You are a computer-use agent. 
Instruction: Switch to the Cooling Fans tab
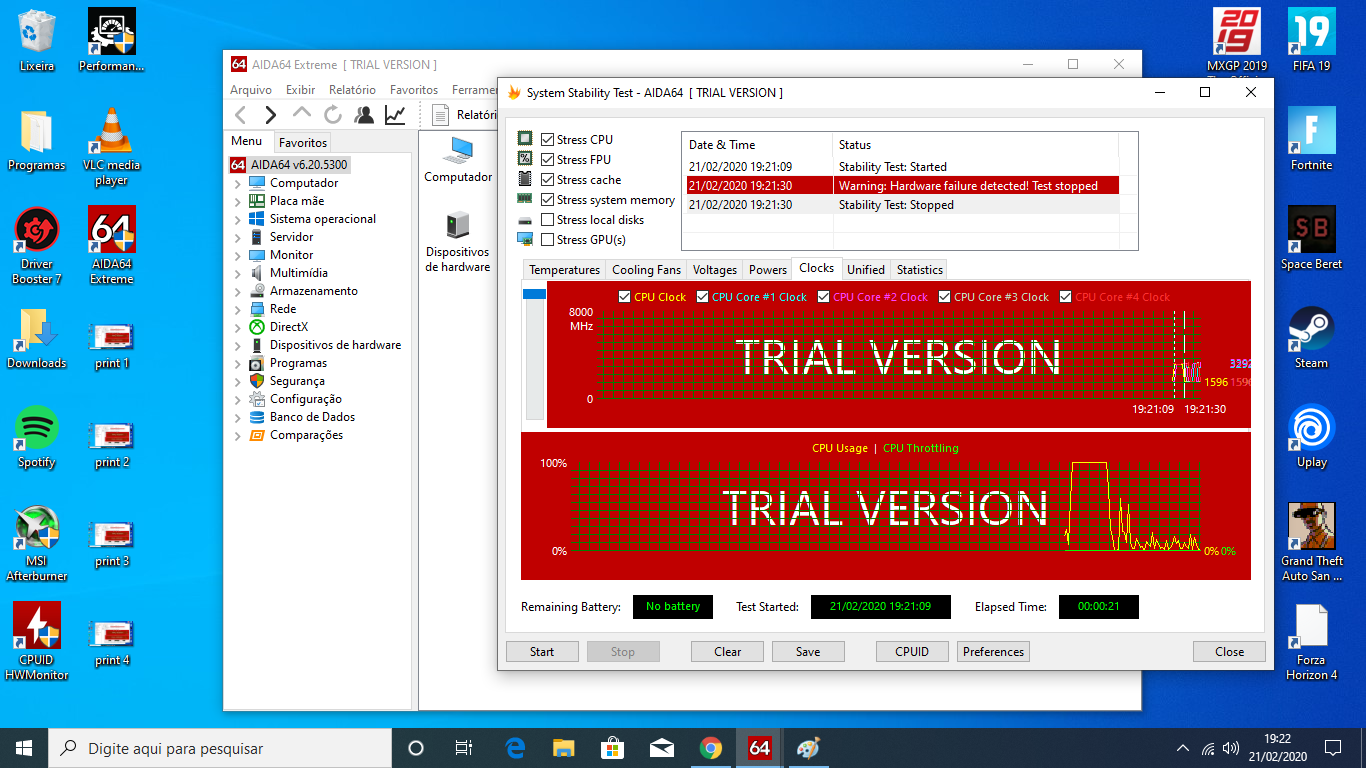(x=646, y=270)
